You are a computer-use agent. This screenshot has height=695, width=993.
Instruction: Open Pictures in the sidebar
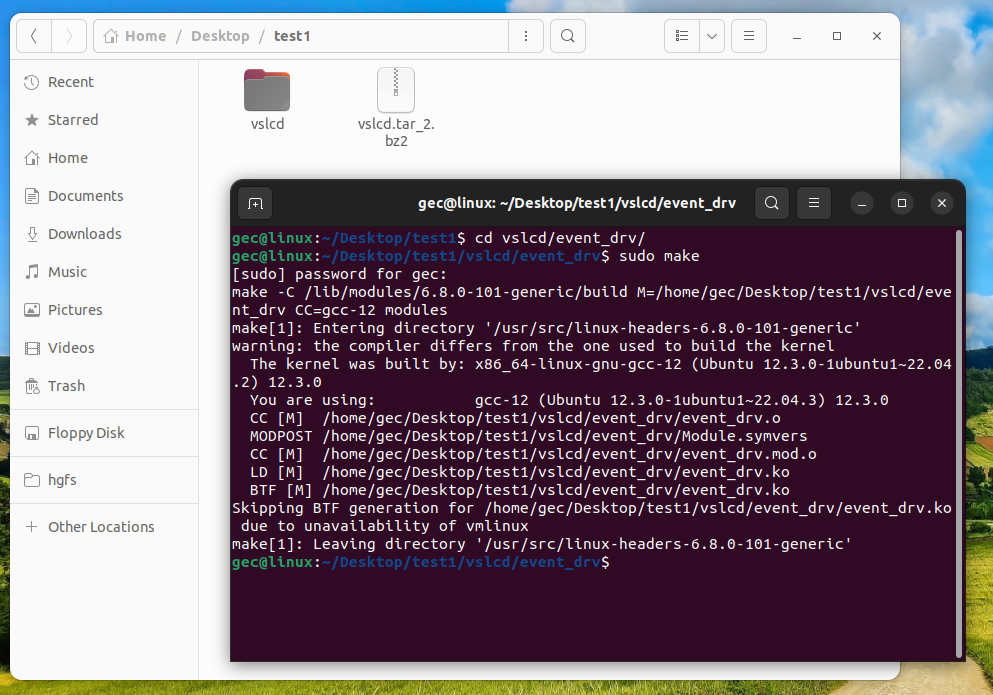(104, 310)
